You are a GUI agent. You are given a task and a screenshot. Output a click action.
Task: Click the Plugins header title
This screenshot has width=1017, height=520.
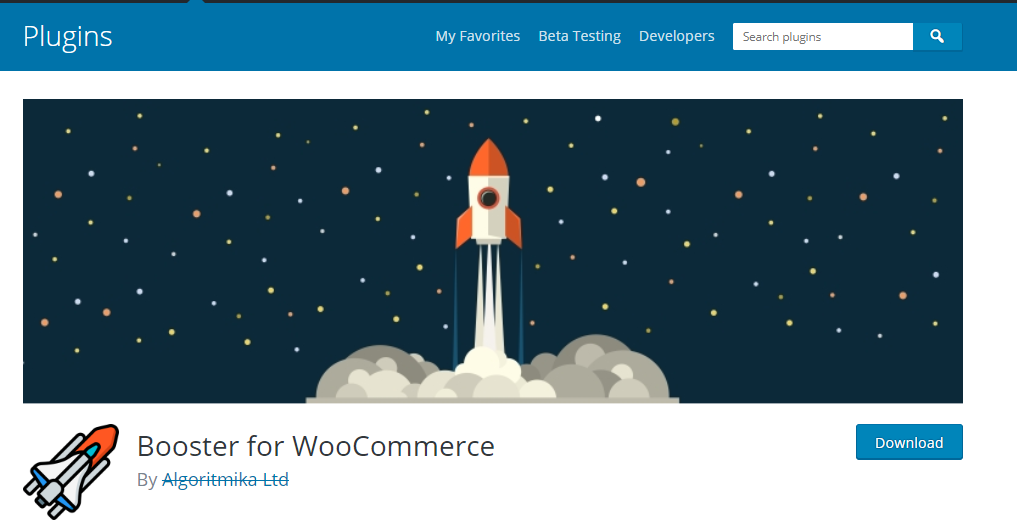click(67, 37)
